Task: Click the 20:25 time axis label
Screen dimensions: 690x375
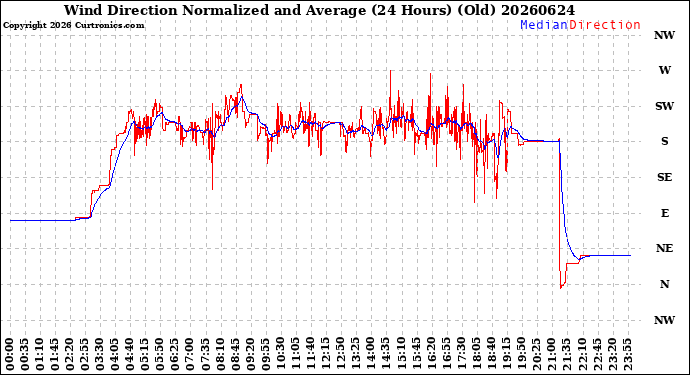Action: pos(536,355)
